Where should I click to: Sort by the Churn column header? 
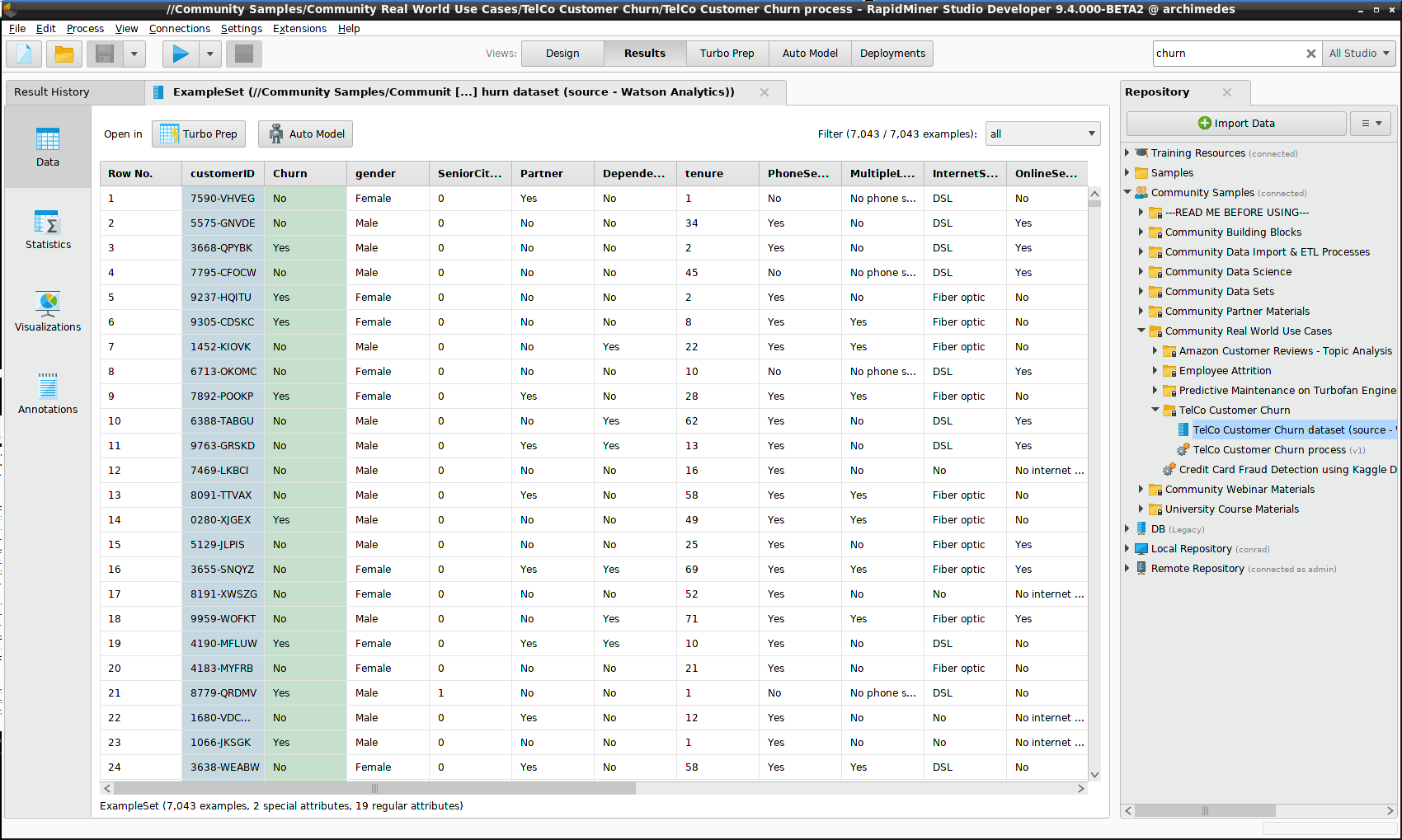click(x=305, y=174)
